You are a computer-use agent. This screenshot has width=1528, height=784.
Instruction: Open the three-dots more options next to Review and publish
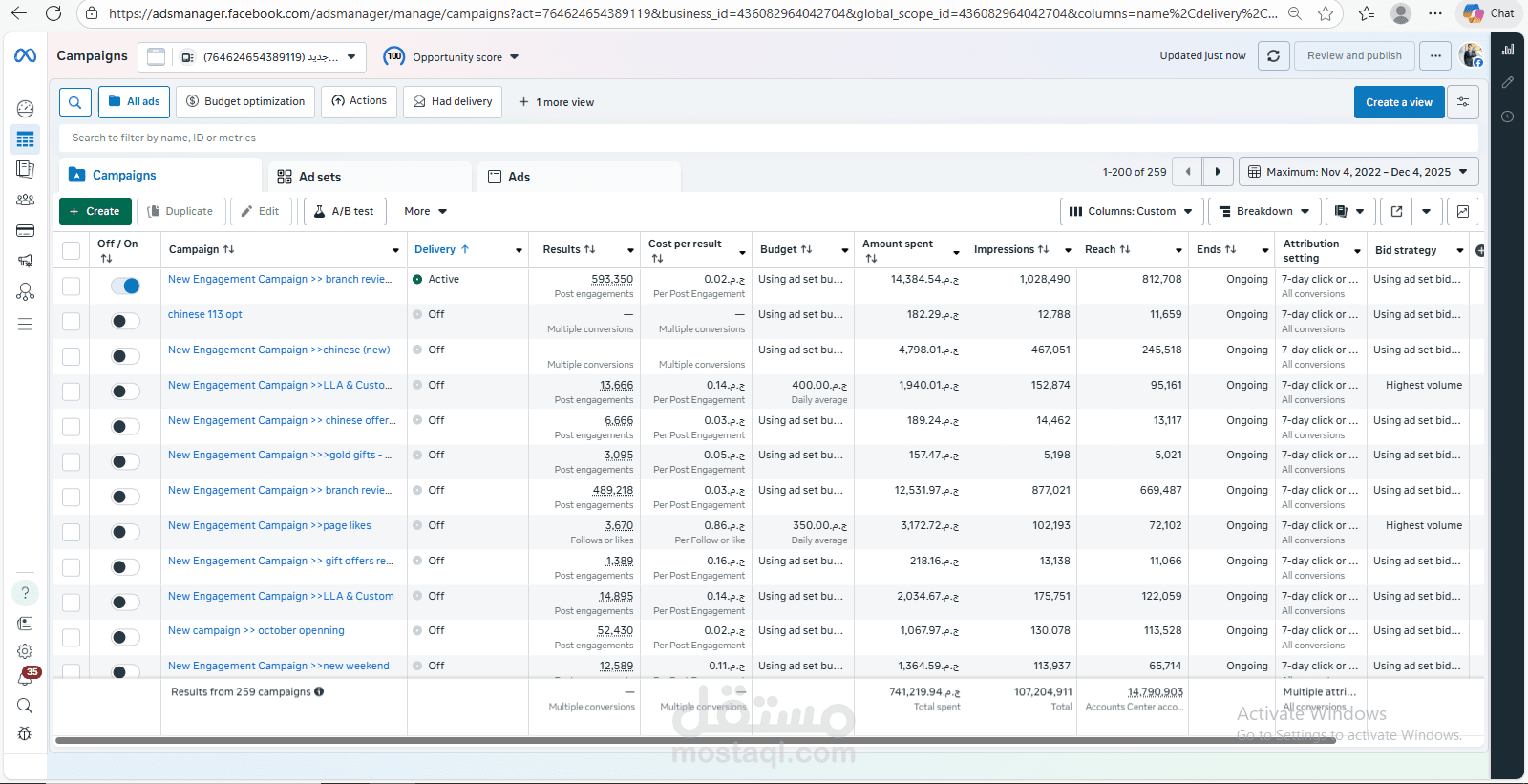tap(1434, 56)
